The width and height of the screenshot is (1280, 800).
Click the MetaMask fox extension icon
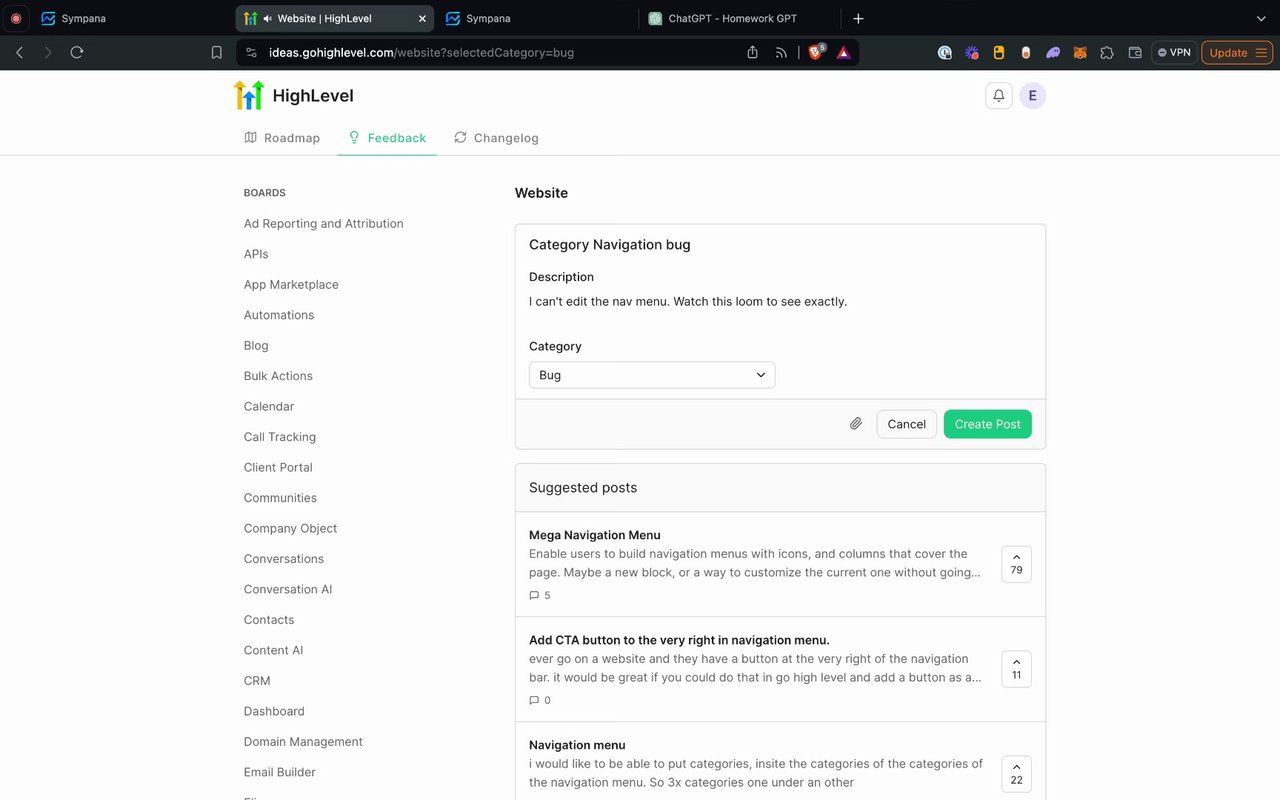(x=1080, y=53)
